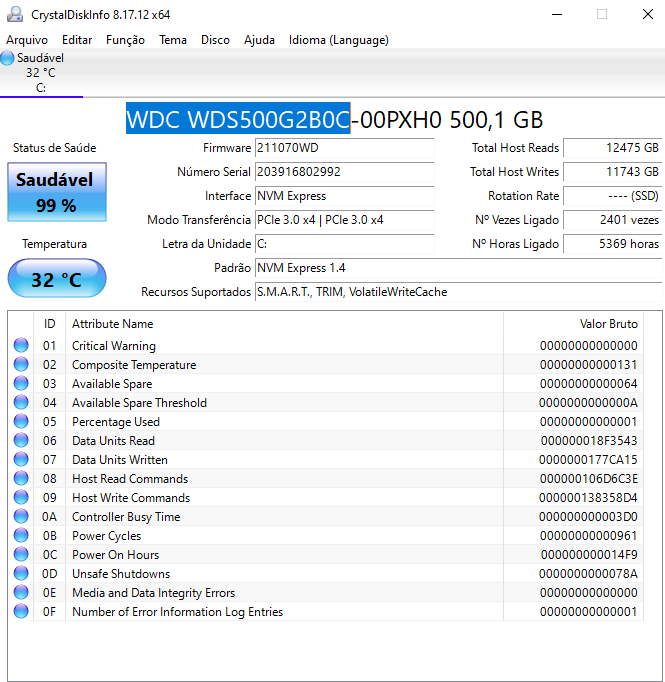The width and height of the screenshot is (665, 682).
Task: Click the Interface field NVM Express
Action: point(344,196)
